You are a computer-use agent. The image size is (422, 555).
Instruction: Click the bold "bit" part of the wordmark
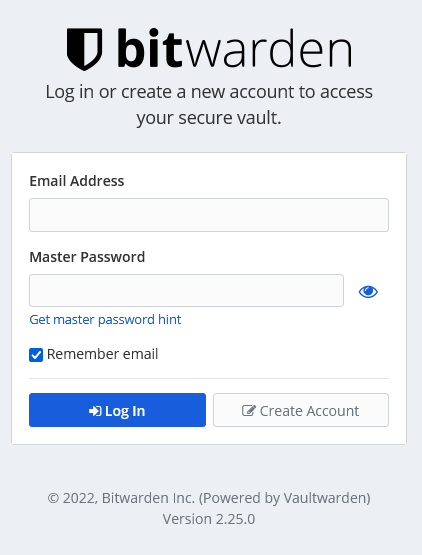tap(150, 48)
